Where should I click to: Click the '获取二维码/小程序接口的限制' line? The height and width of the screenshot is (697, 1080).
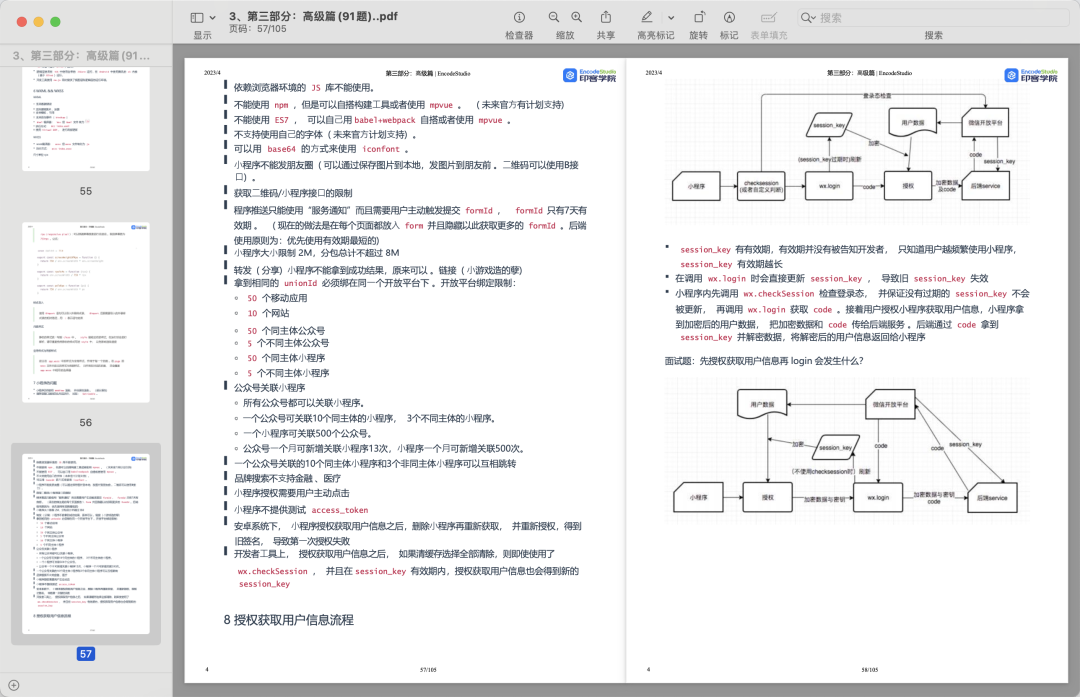[293, 193]
